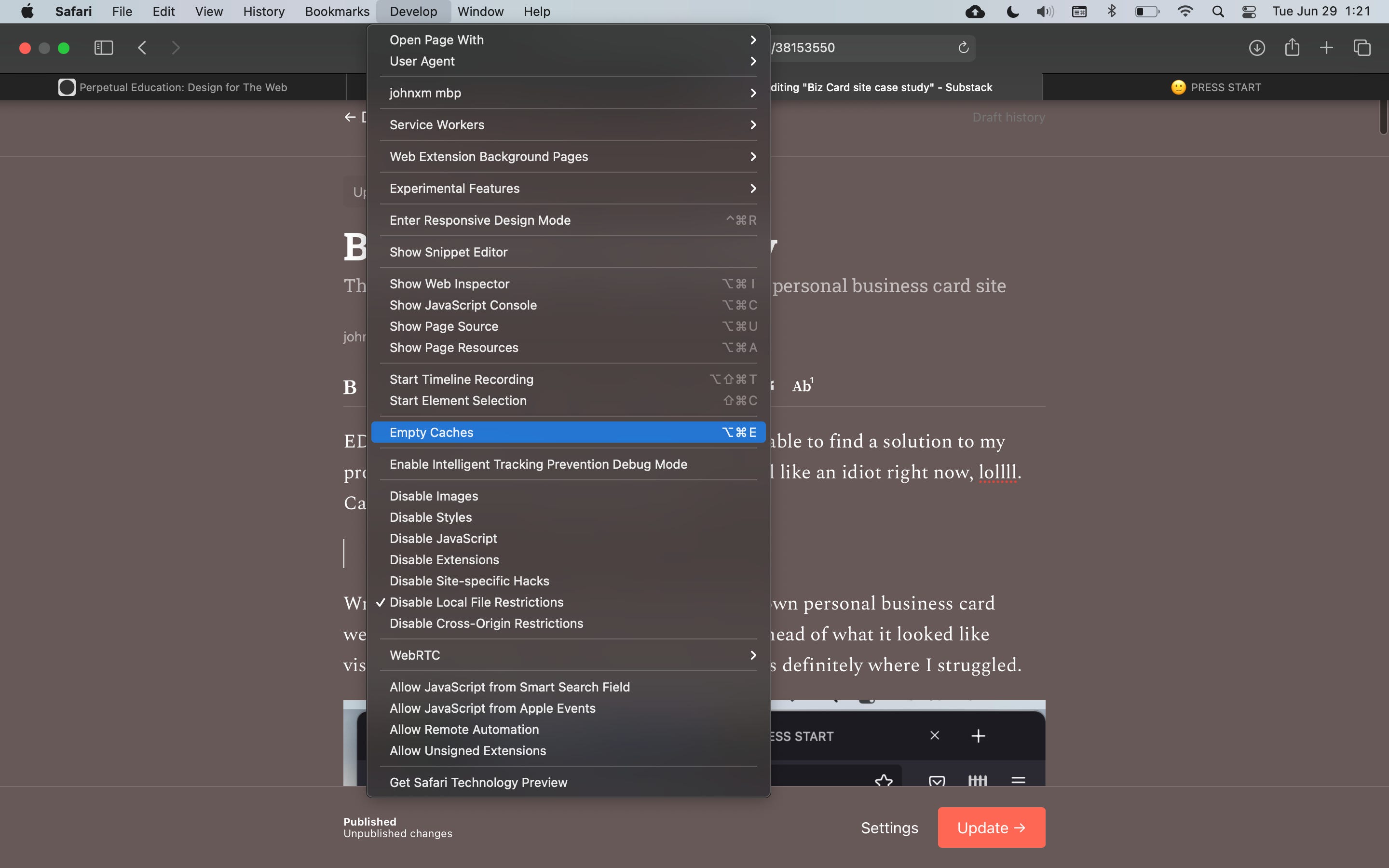Click the orange Update button

(991, 827)
